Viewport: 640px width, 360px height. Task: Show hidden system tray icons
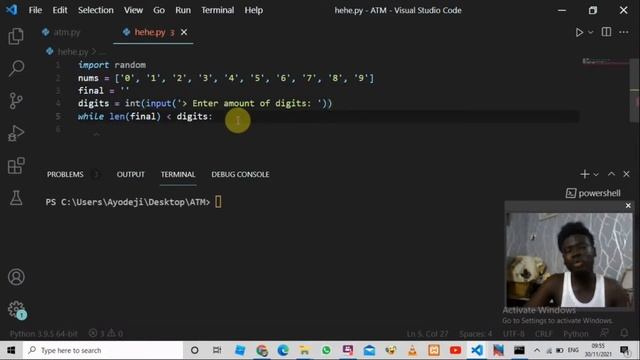tap(537, 350)
